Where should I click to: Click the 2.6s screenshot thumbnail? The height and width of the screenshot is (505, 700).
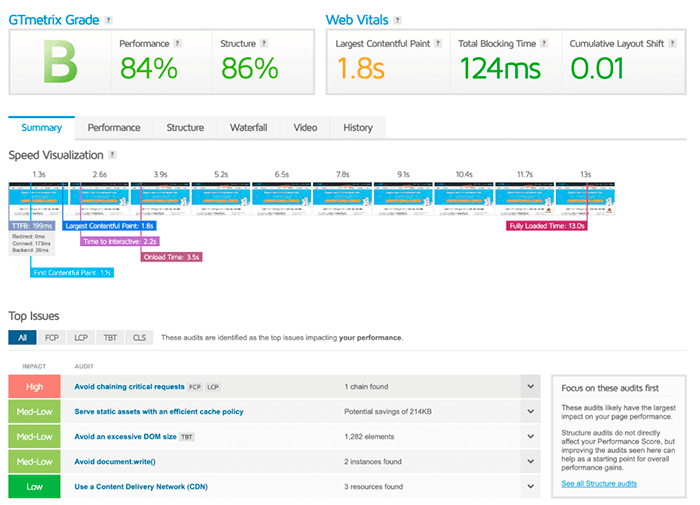99,199
